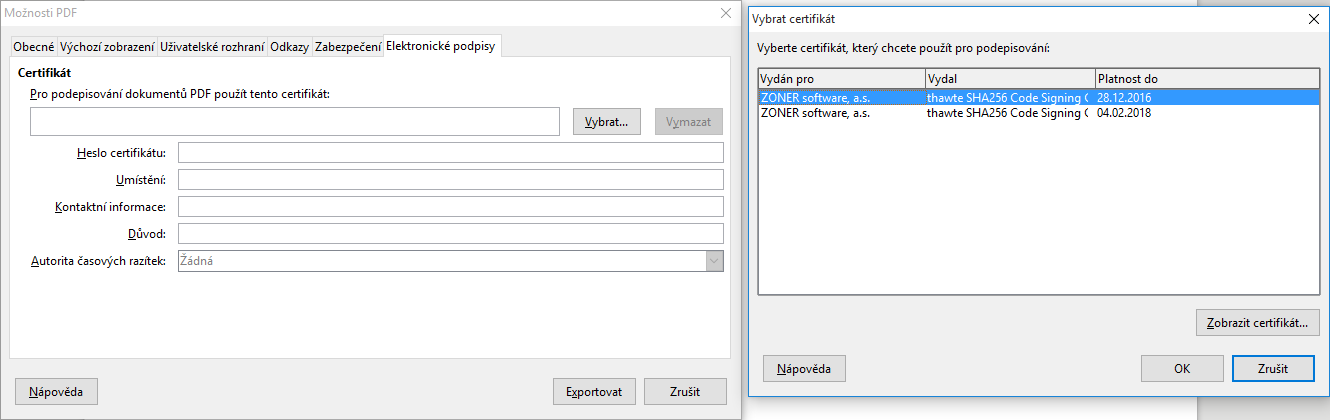Expand Autorita časových razítek dropdown
The image size is (1330, 420).
pos(714,261)
